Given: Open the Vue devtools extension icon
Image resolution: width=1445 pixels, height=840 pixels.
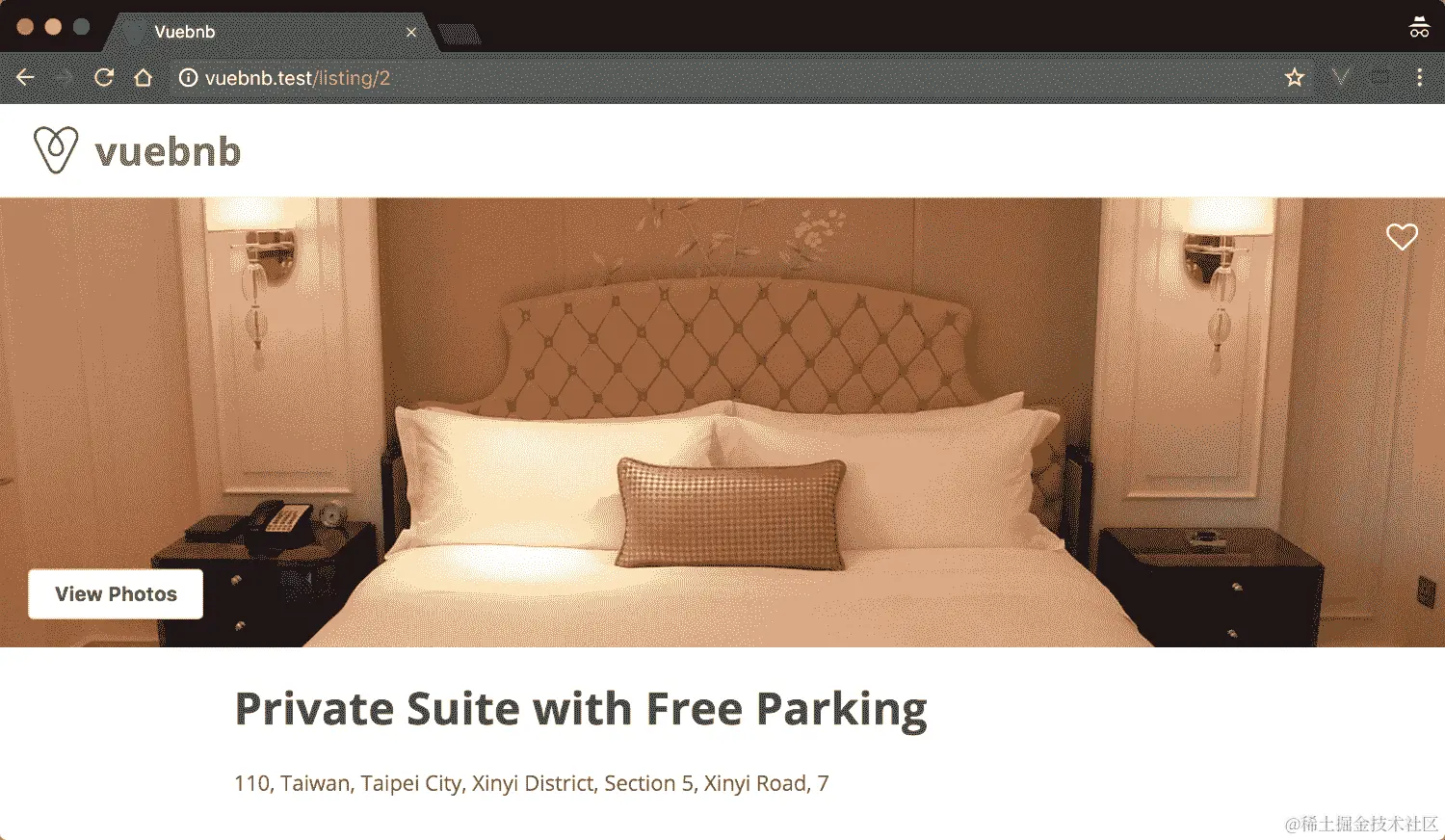Looking at the screenshot, I should 1340,78.
